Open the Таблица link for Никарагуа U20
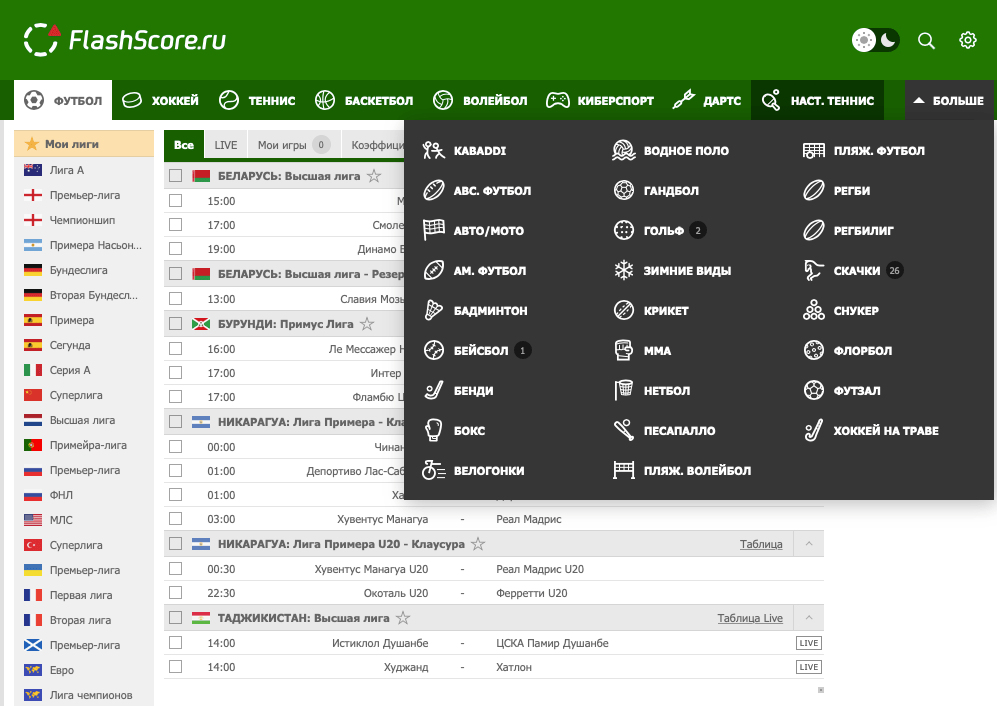This screenshot has width=997, height=706. (761, 544)
